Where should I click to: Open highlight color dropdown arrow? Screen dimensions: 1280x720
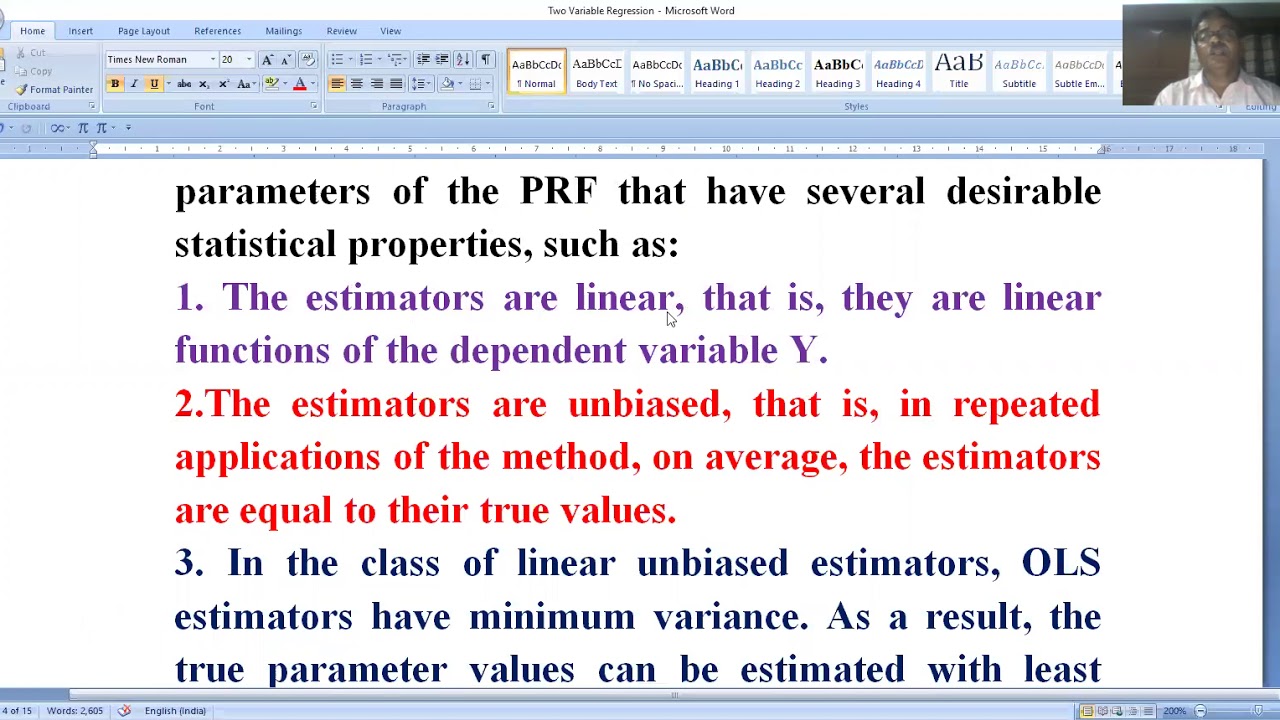(284, 84)
